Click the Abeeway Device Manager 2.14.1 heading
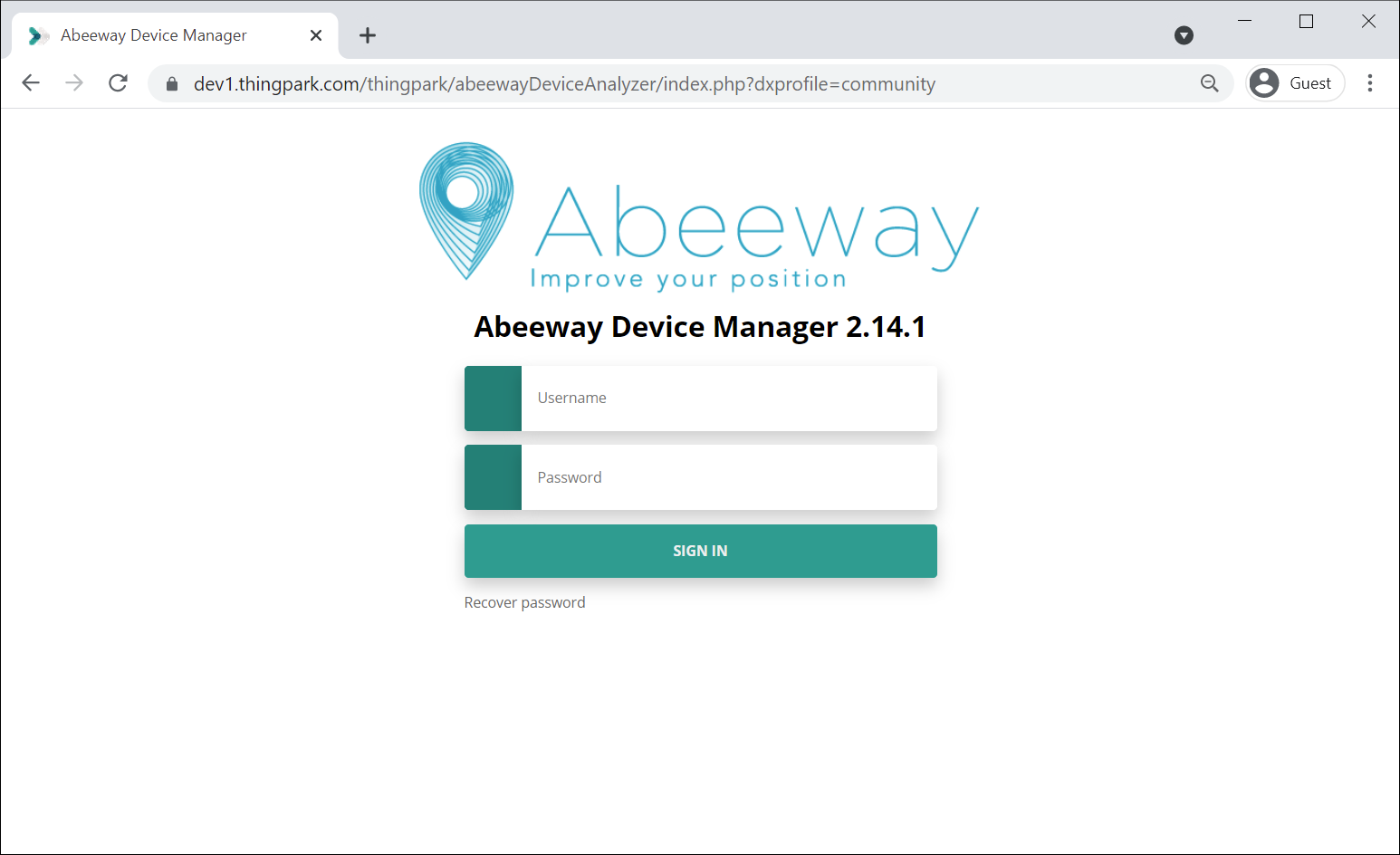The image size is (1400, 855). 700,327
